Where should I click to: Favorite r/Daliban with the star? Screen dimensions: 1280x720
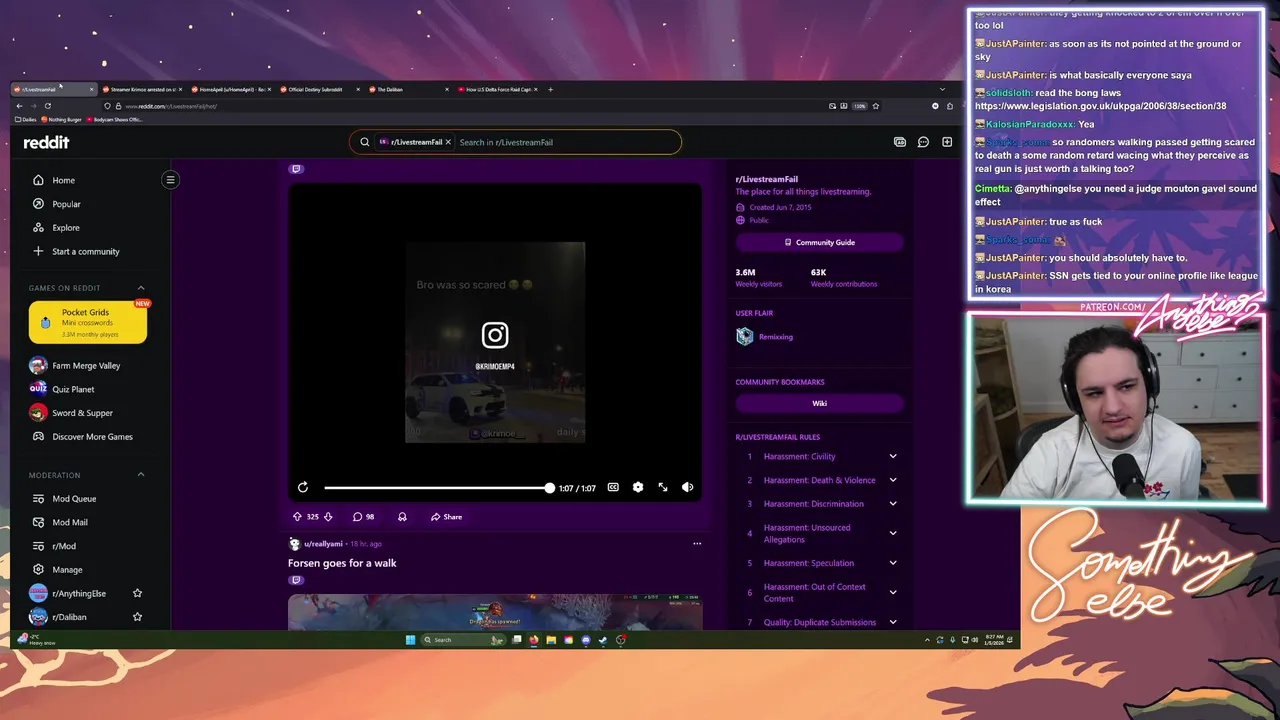point(137,617)
